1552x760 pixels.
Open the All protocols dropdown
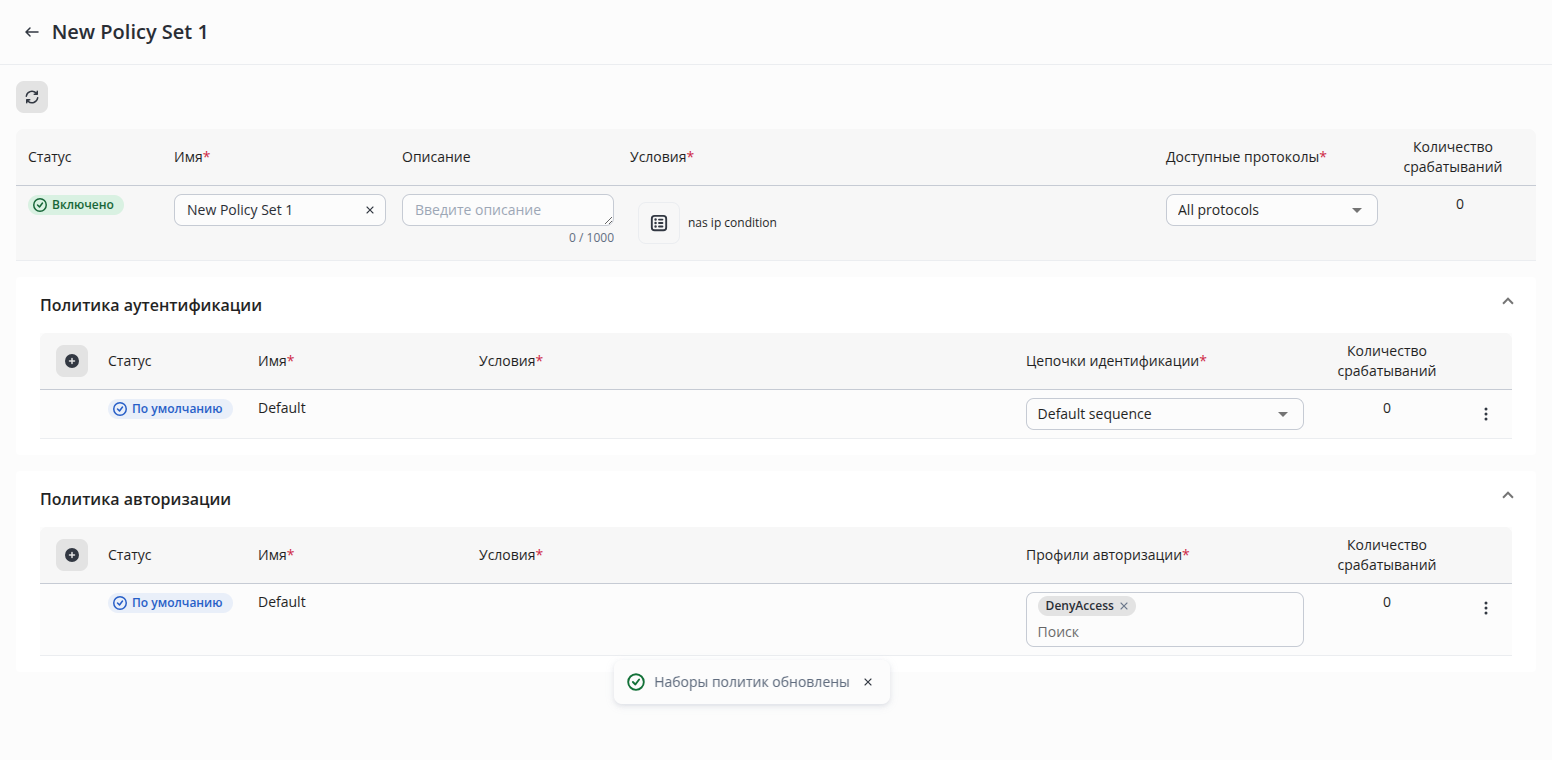(x=1271, y=210)
